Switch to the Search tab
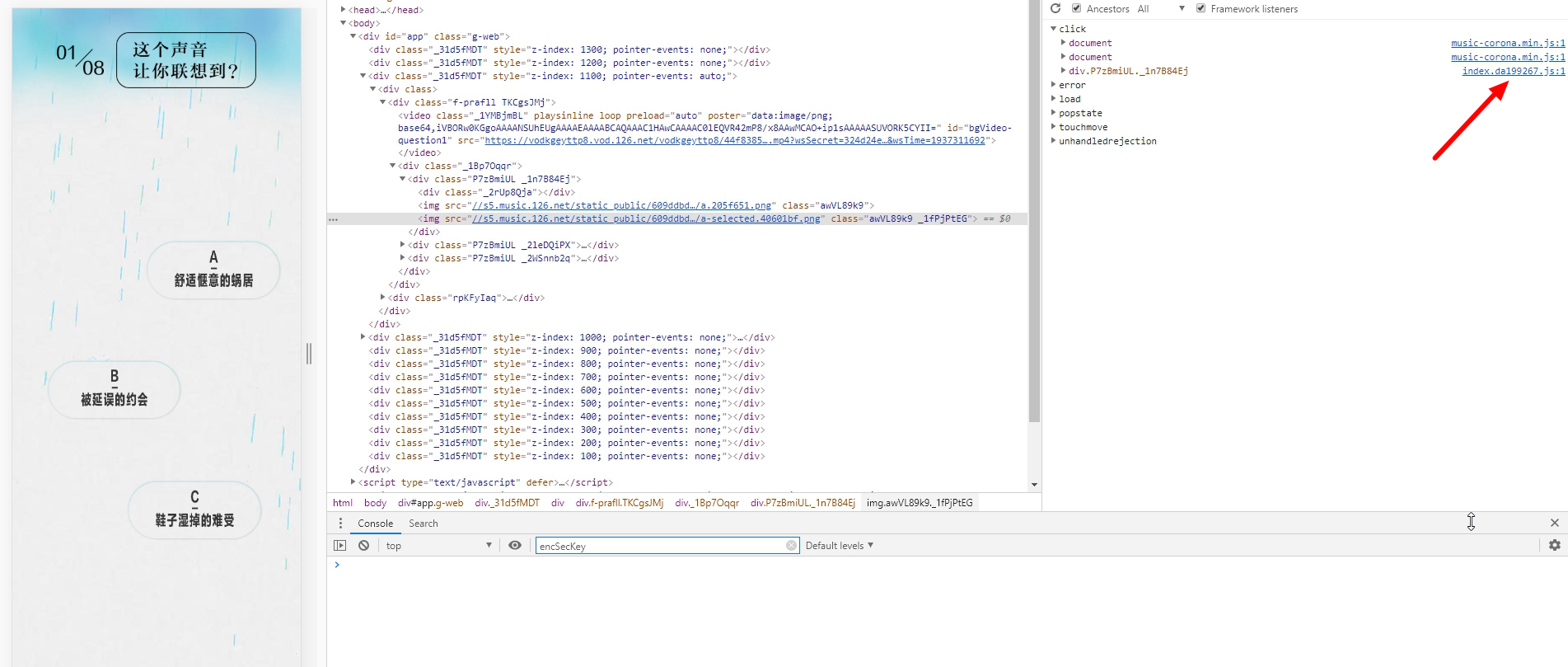The width and height of the screenshot is (1568, 667). [x=423, y=524]
